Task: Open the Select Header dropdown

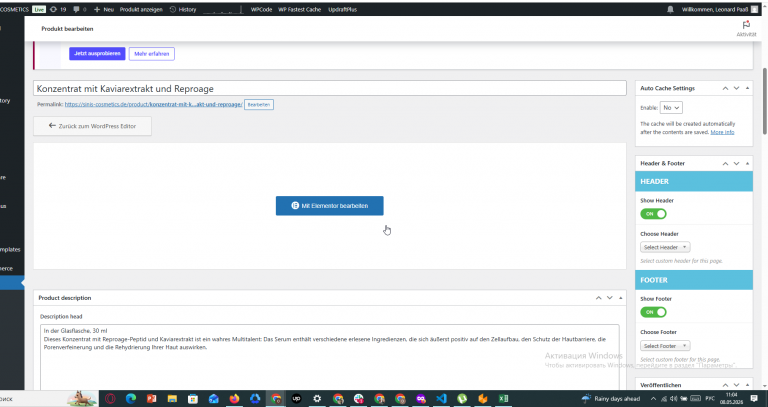Action: [665, 247]
